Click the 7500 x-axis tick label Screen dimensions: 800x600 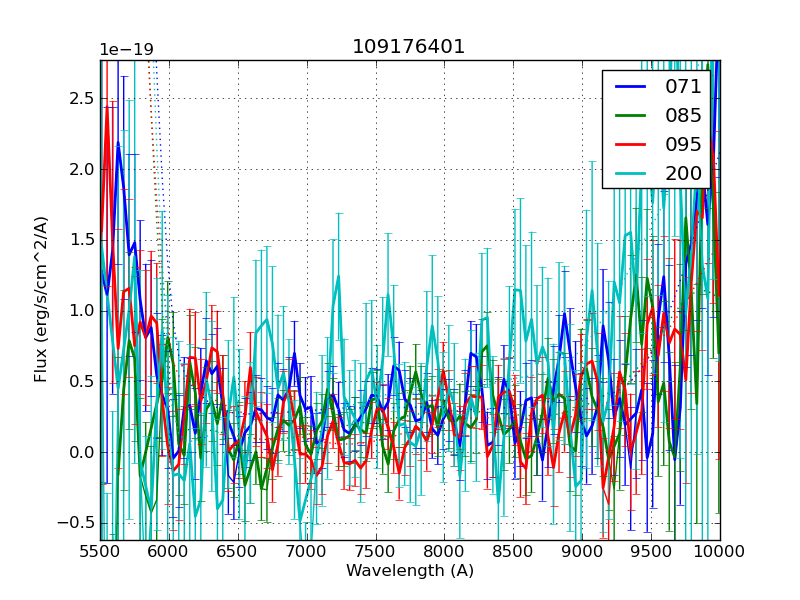[376, 551]
